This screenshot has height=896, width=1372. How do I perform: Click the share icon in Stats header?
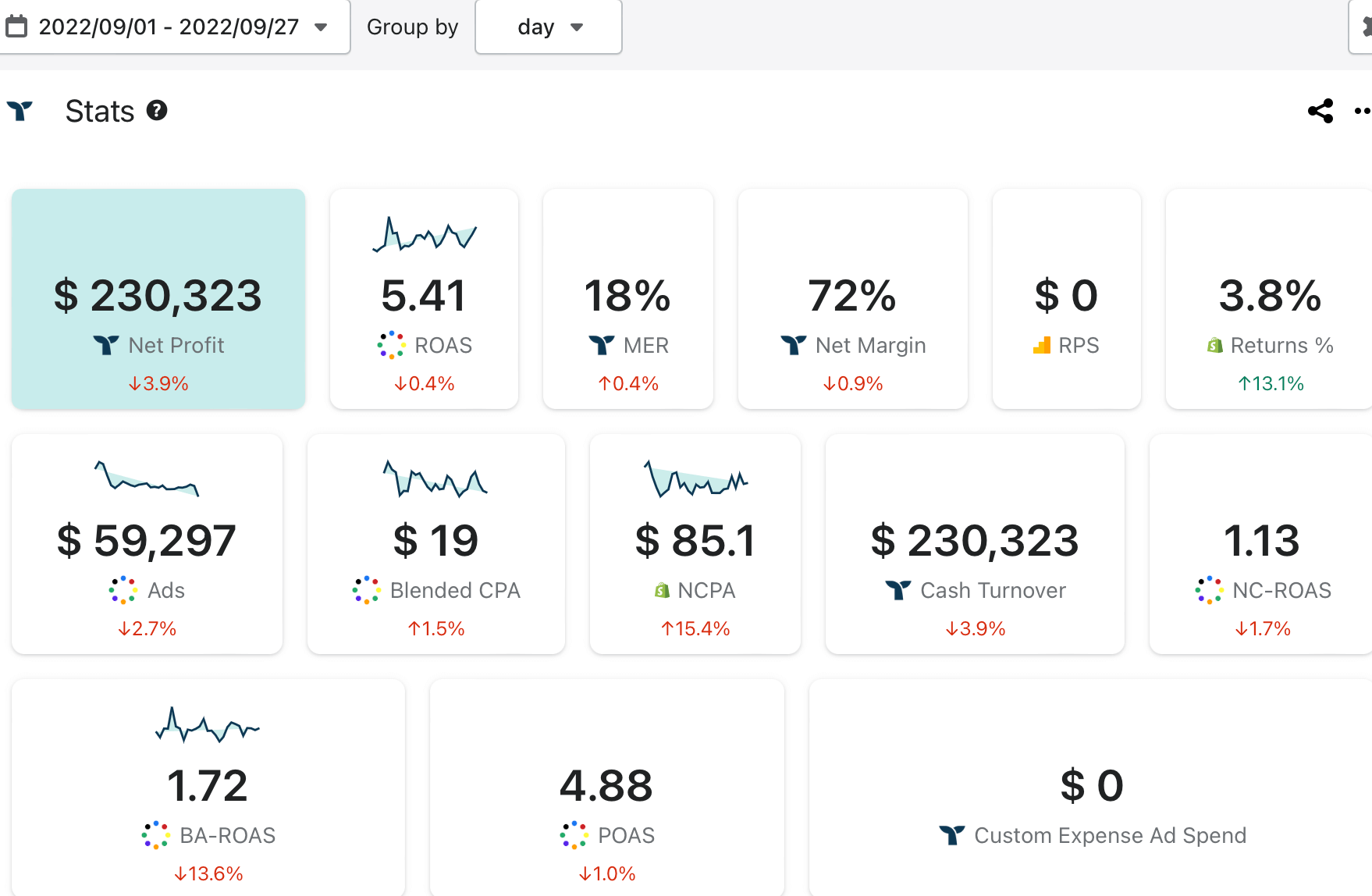[1320, 111]
